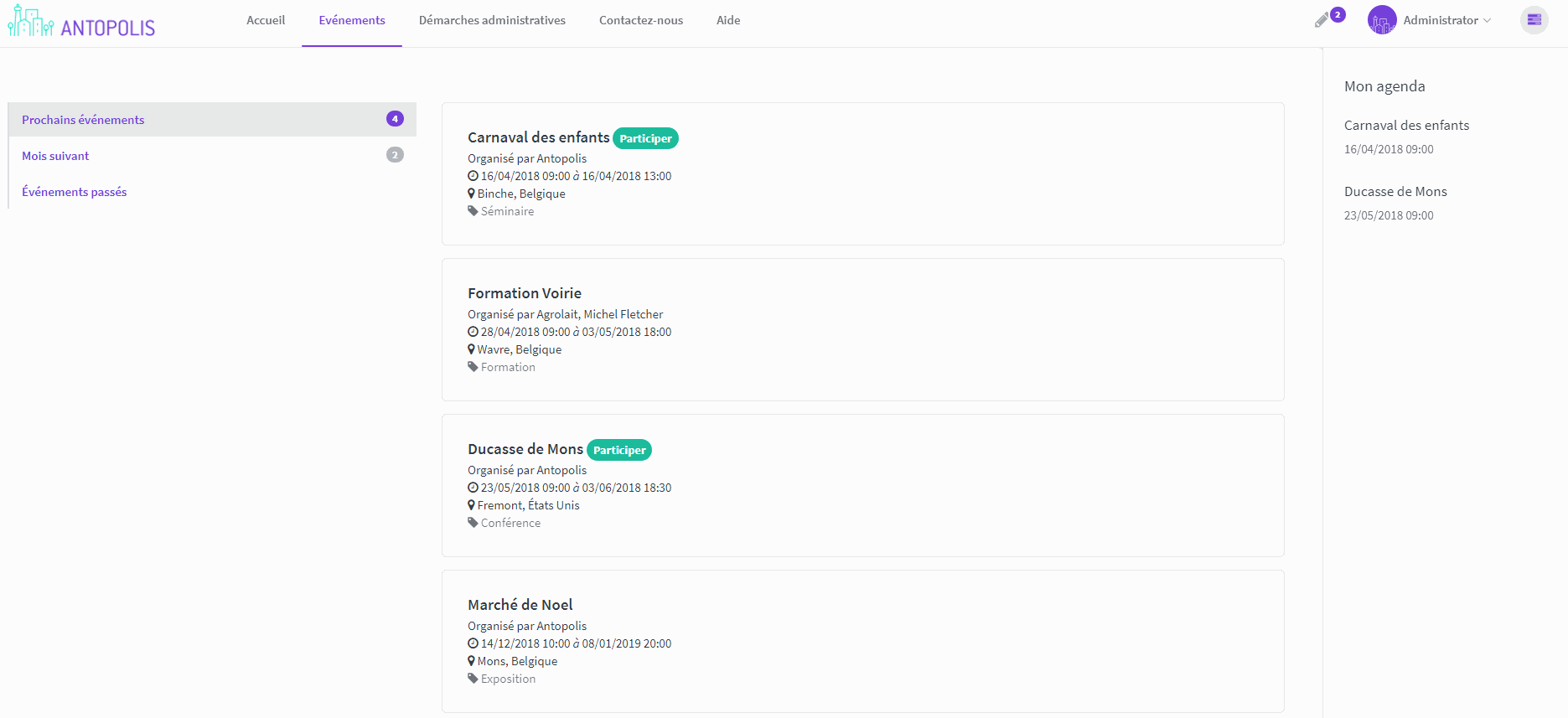Screen dimensions: 1568x718
Task: Open the pencil edit notifications icon
Action: 1322,20
